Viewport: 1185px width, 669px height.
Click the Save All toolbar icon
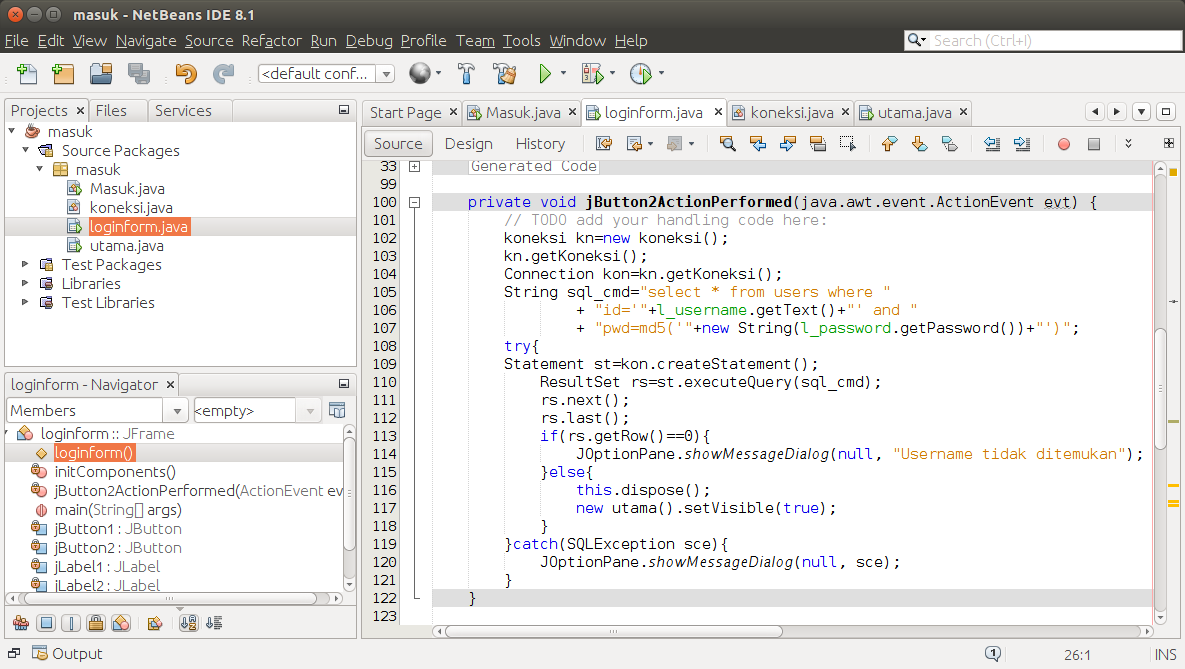138,73
